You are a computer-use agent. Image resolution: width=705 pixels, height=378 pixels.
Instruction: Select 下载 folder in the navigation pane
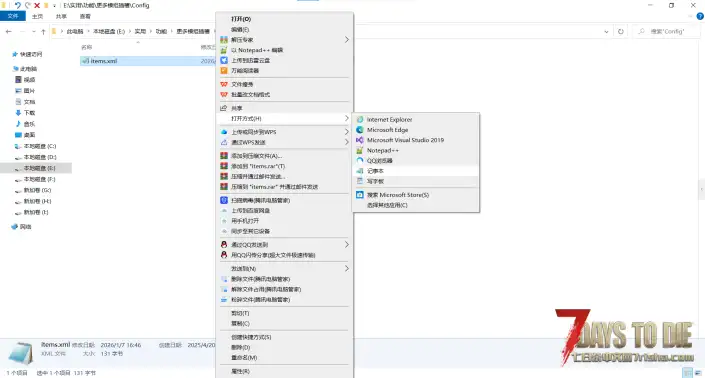(29, 113)
